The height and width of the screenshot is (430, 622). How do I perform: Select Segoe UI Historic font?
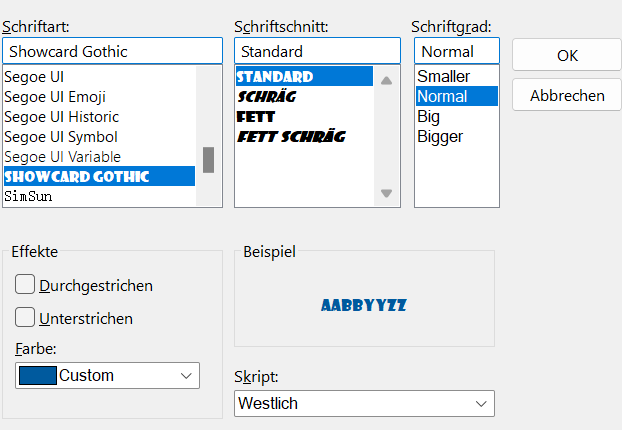tap(61, 117)
